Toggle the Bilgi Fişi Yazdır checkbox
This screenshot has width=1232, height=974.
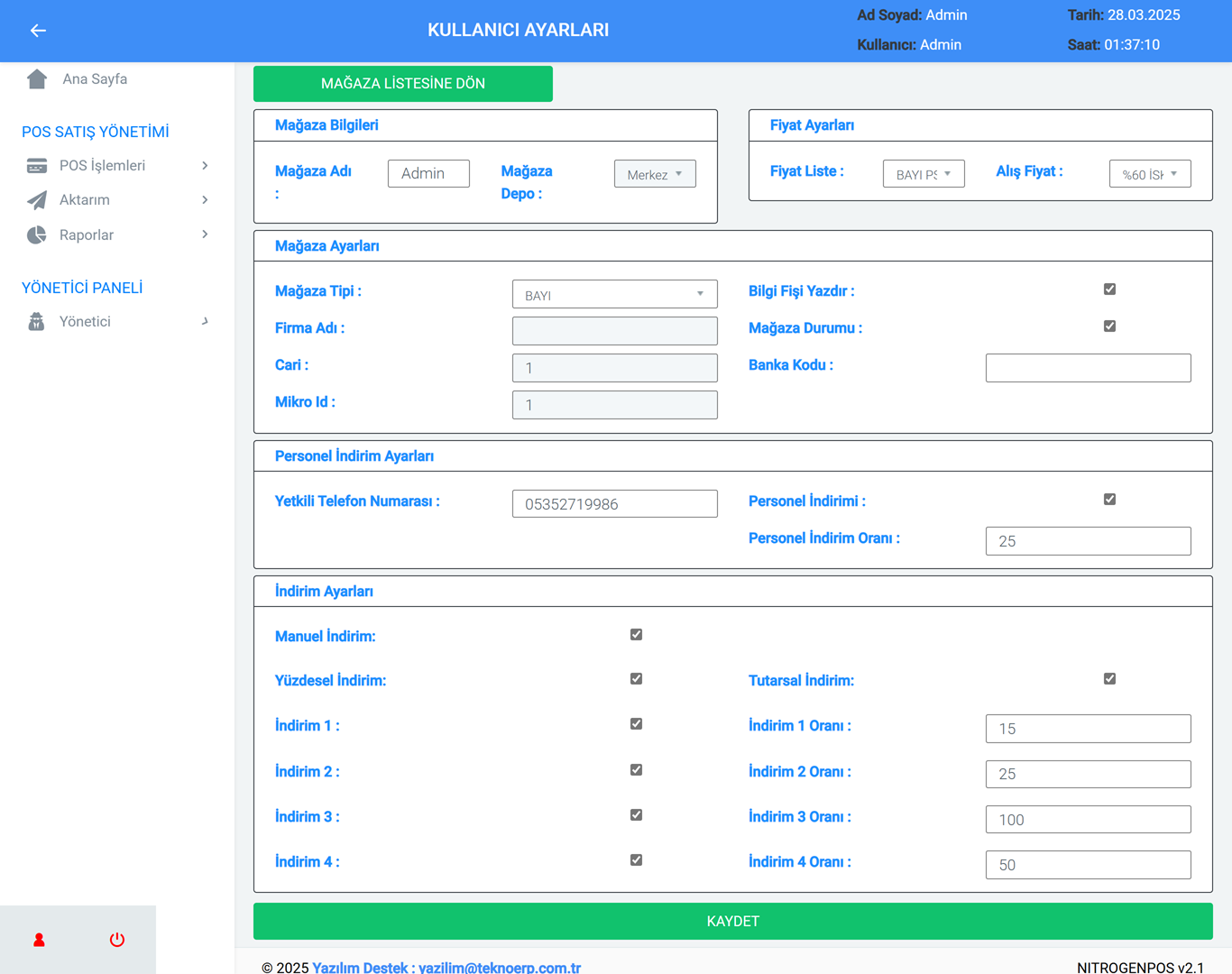(x=1109, y=289)
